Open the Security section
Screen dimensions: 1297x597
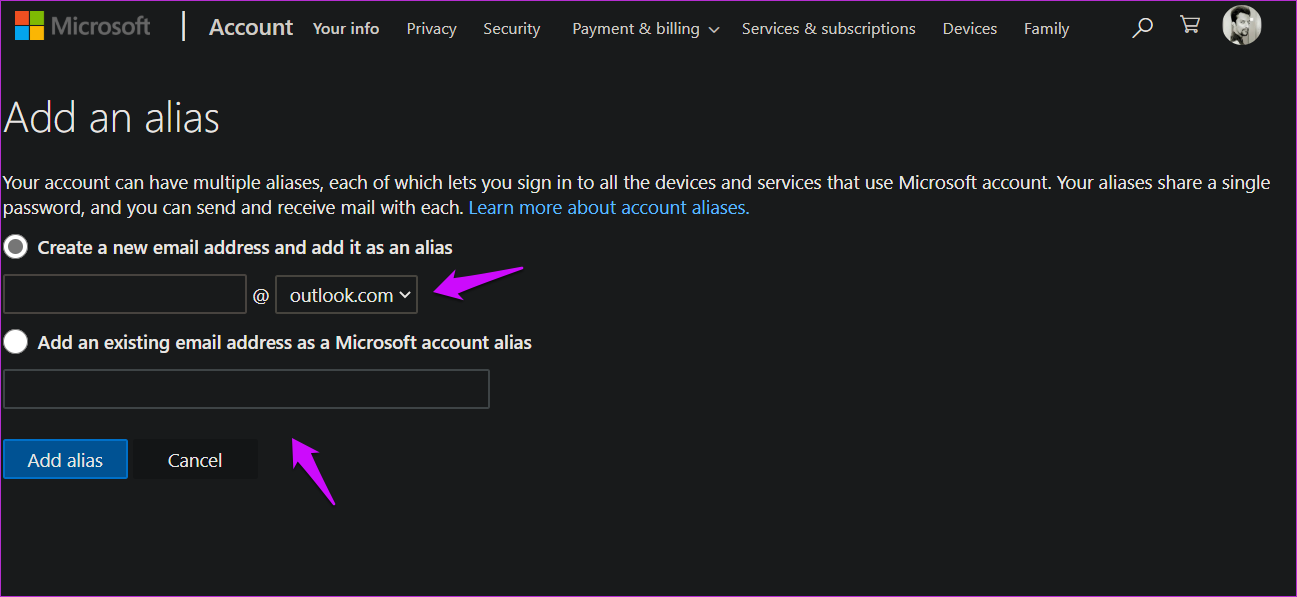click(x=511, y=29)
